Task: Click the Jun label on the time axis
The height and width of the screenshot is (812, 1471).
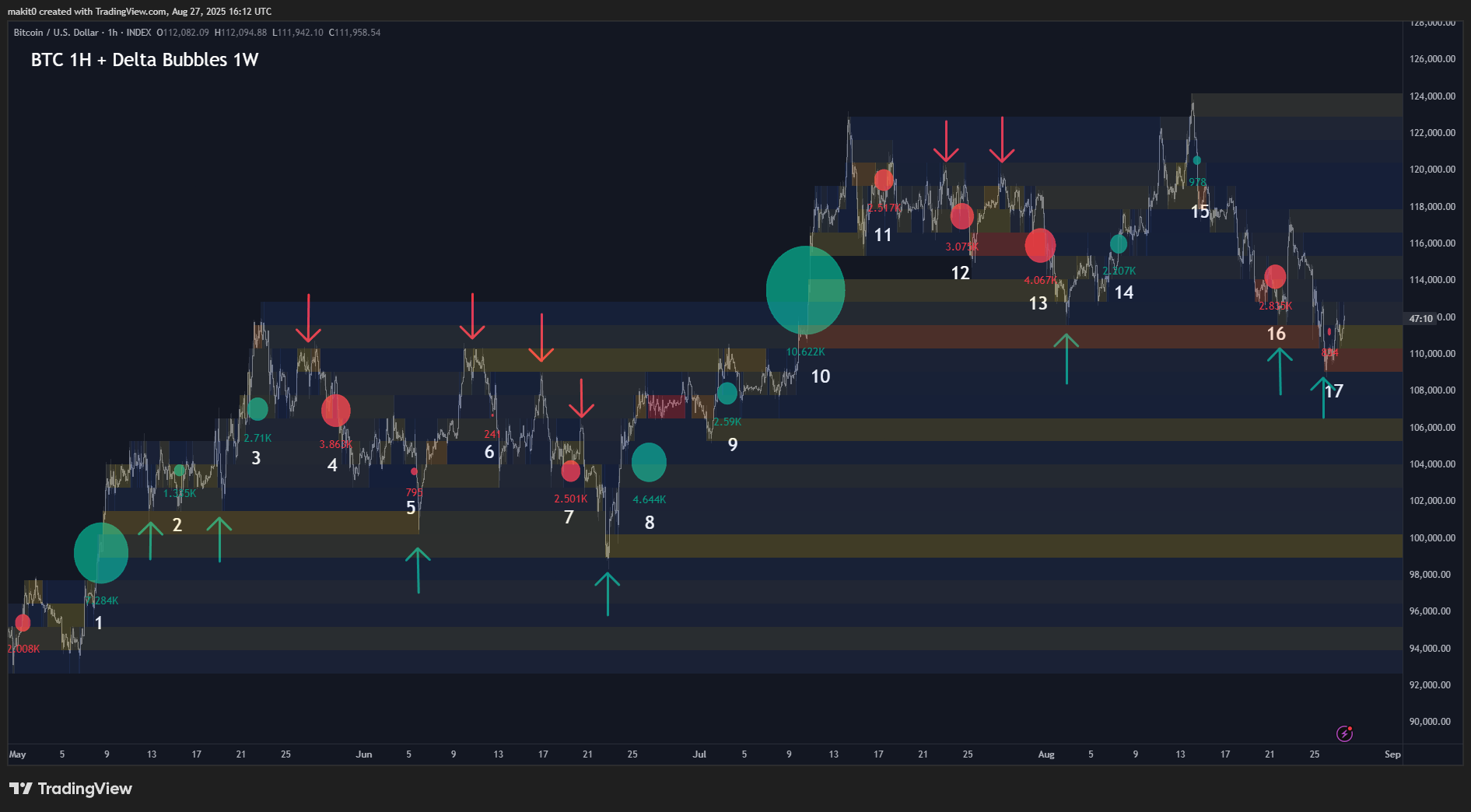Action: (x=364, y=754)
